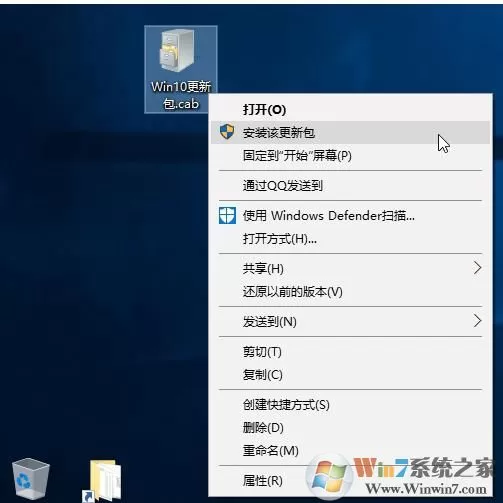Image resolution: width=503 pixels, height=503 pixels.
Task: Select the Recycle Bin desktop icon
Action: (30, 479)
